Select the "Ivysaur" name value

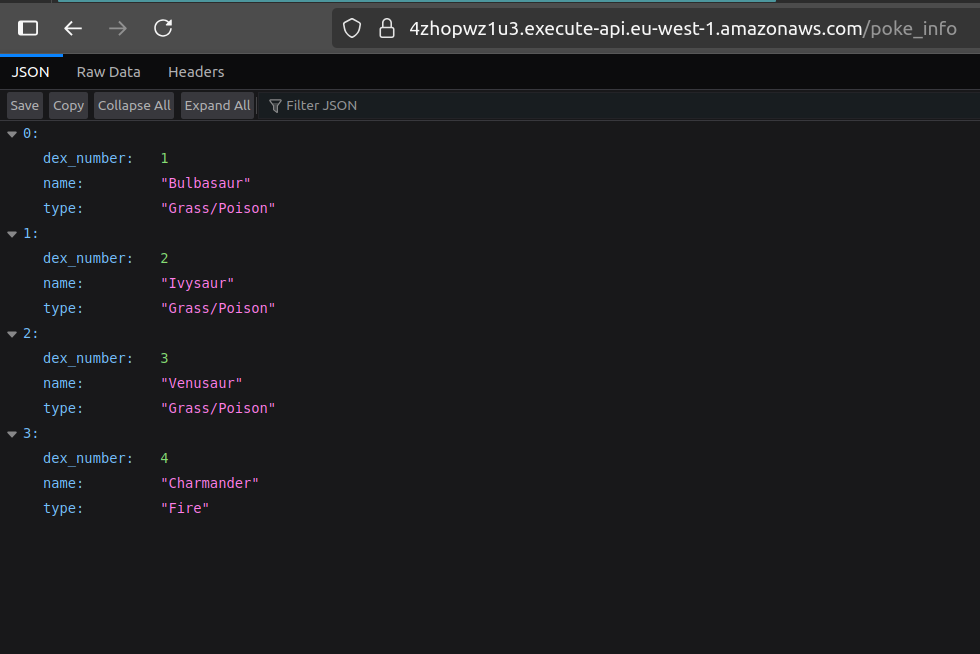coord(198,283)
